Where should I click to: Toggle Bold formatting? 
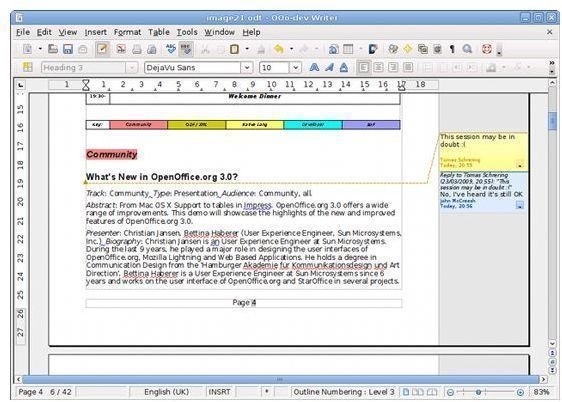[x=314, y=67]
